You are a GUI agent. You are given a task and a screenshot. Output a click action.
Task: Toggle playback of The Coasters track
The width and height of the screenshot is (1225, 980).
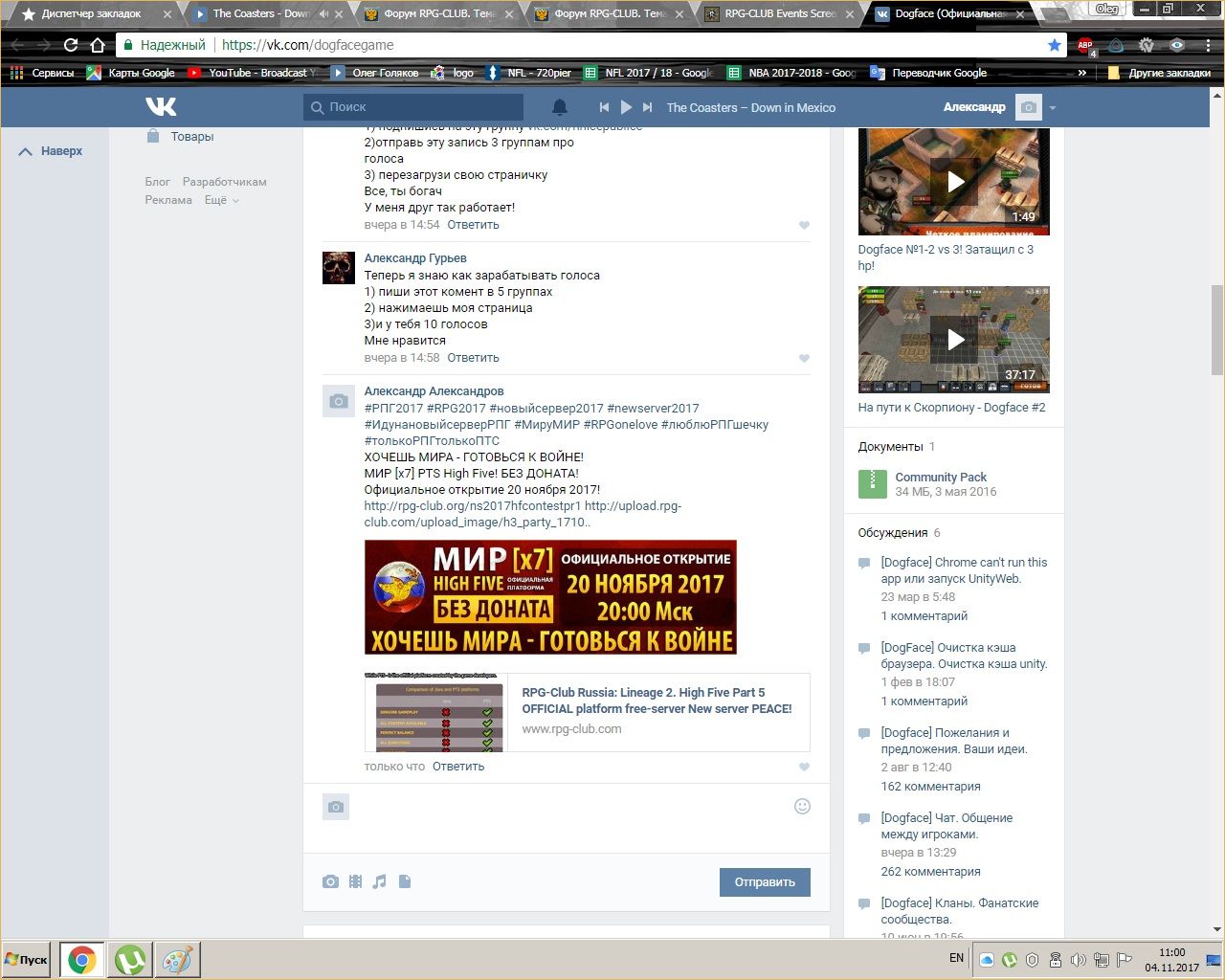tap(626, 107)
